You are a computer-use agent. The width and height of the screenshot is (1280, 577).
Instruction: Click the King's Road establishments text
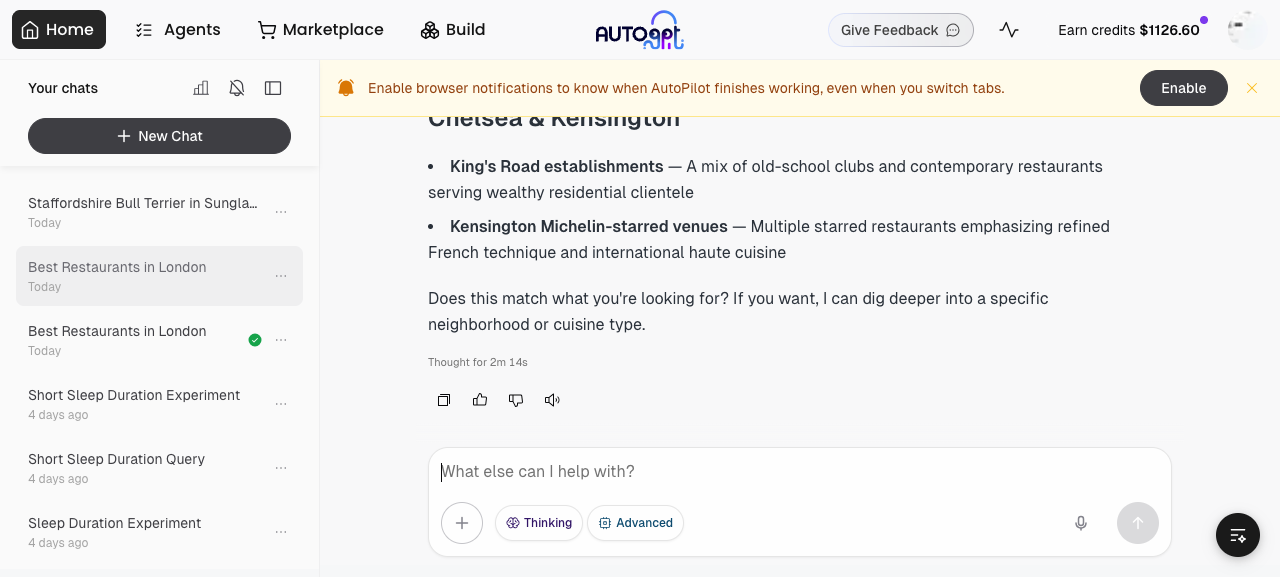(x=556, y=167)
